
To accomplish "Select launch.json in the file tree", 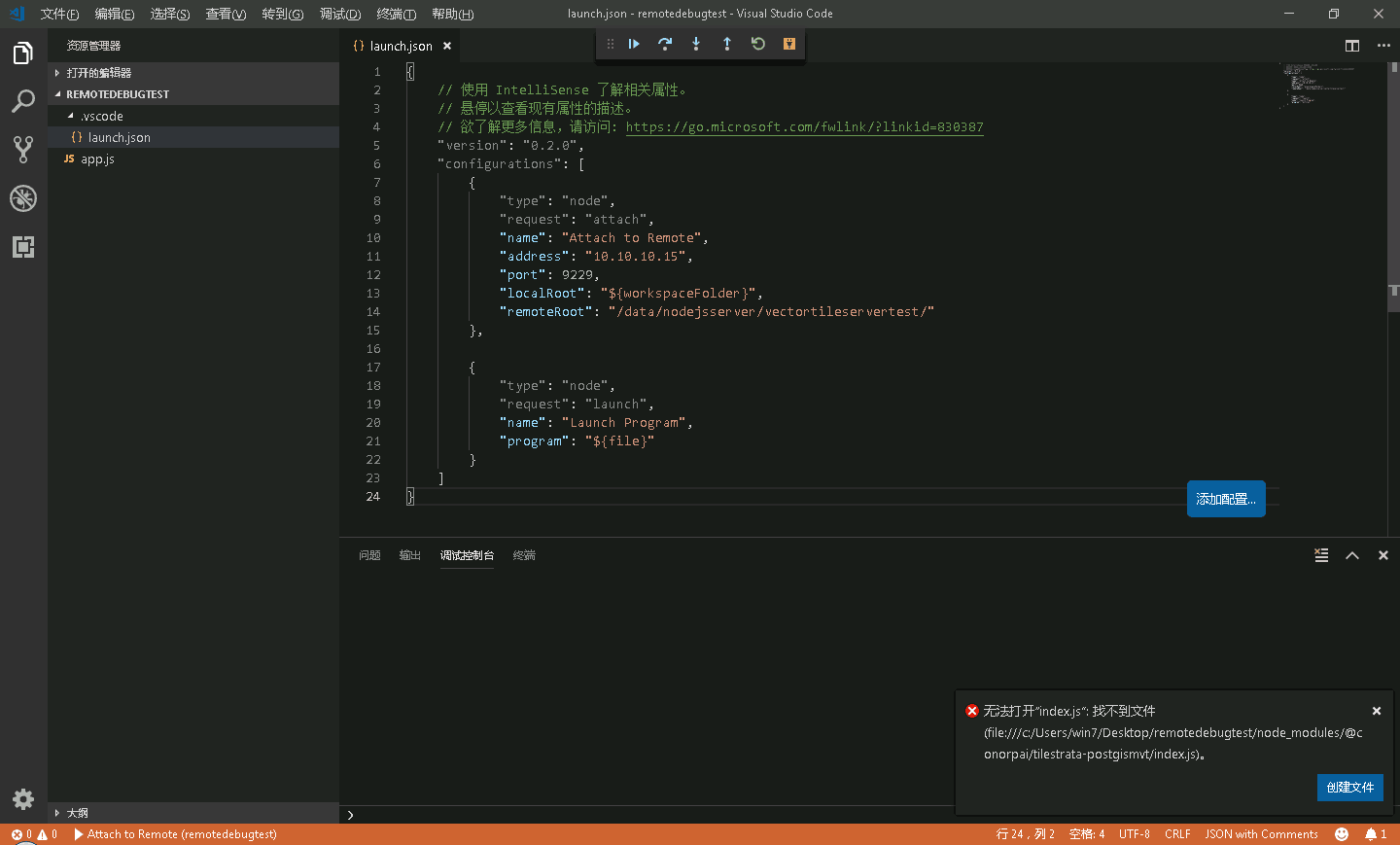I will pyautogui.click(x=193, y=137).
